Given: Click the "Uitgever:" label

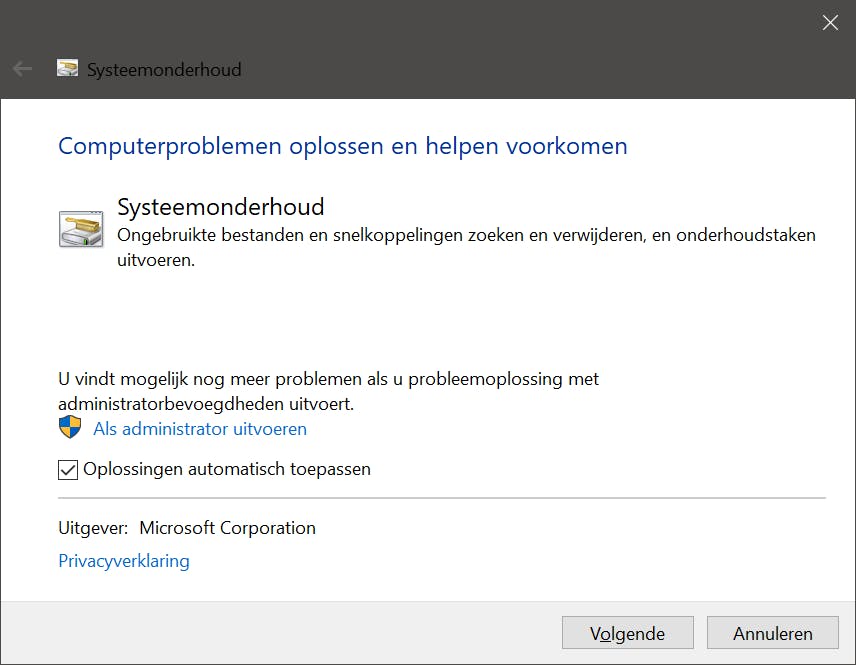Looking at the screenshot, I should point(93,528).
